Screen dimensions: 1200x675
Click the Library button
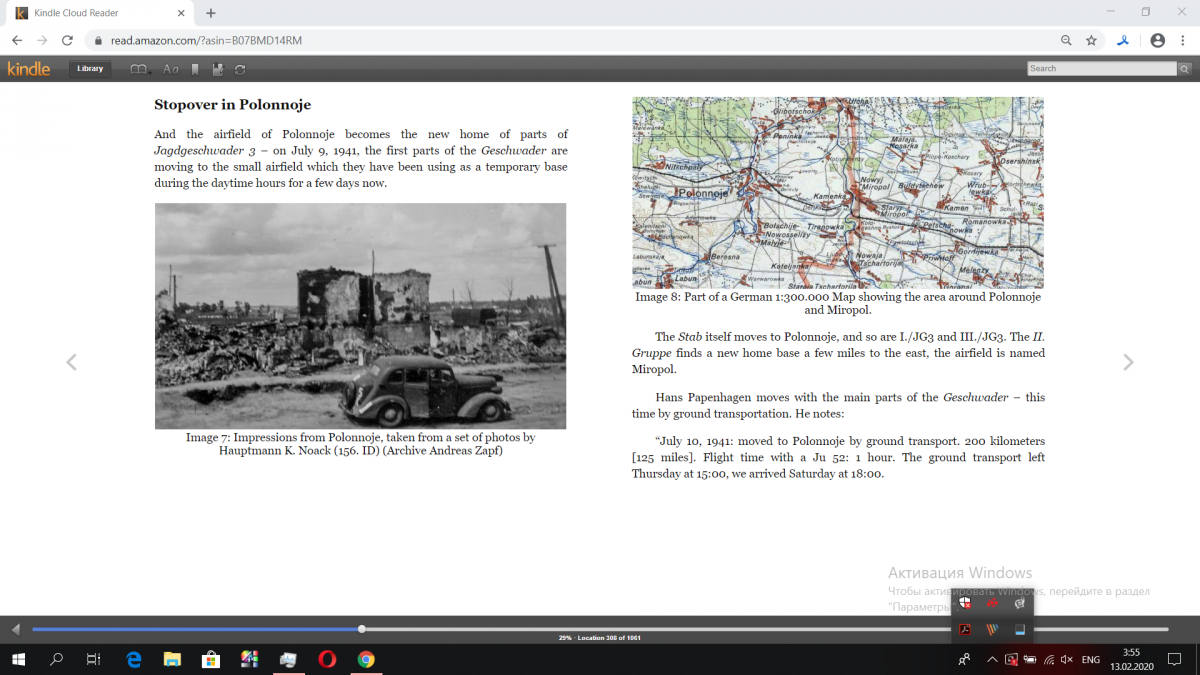pos(90,69)
